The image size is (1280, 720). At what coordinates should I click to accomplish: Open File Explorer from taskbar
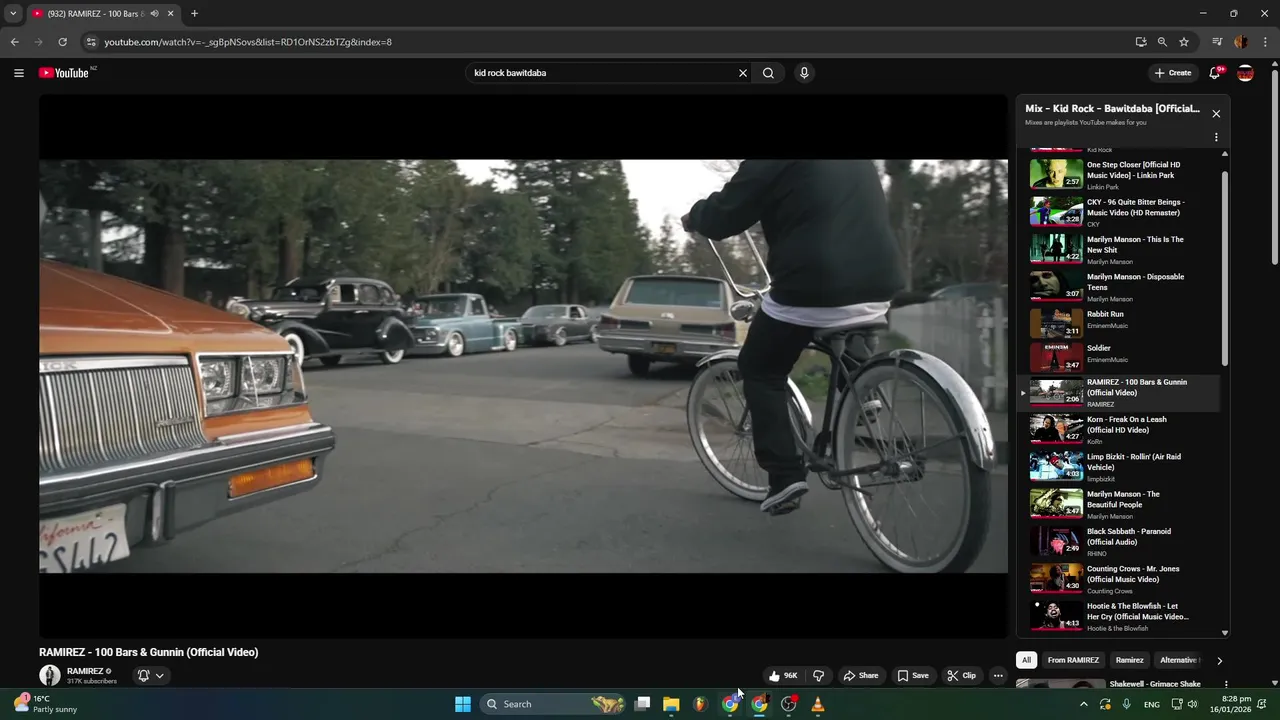point(671,704)
